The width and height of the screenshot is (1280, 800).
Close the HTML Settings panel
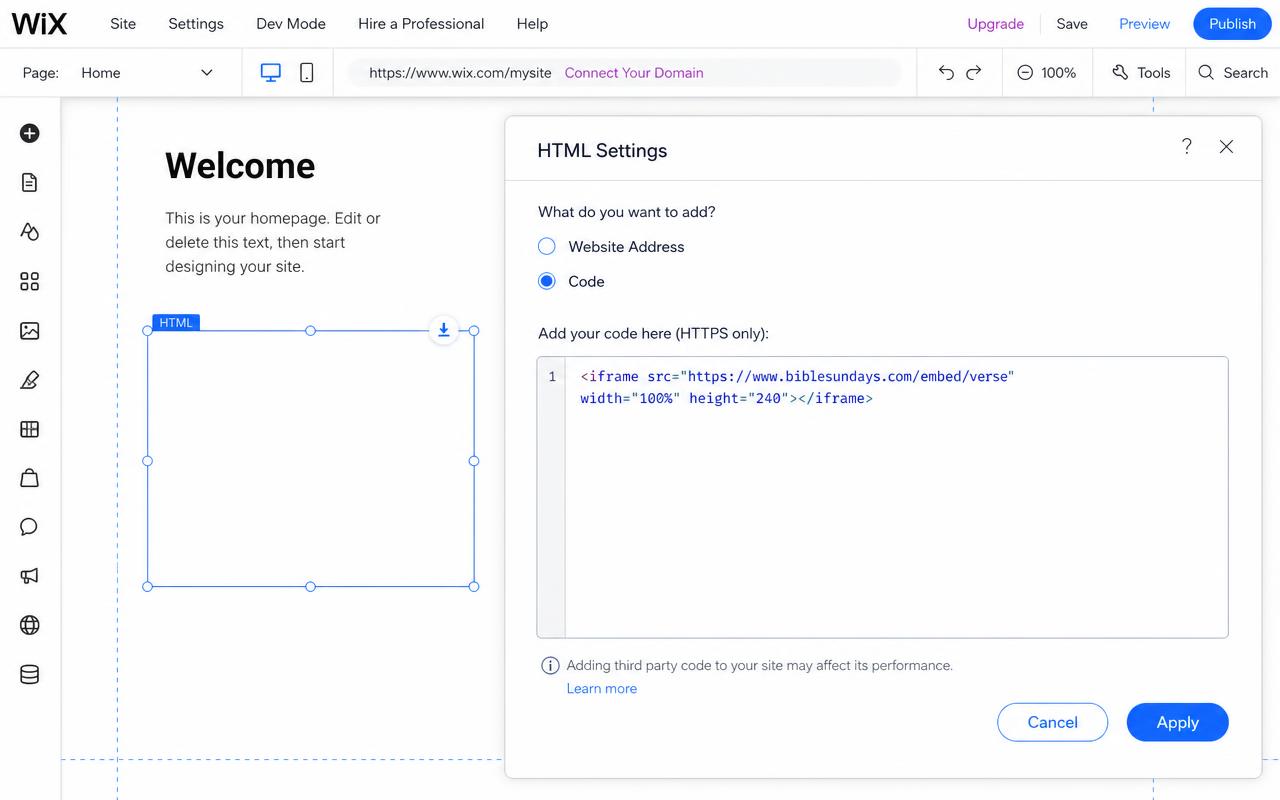coord(1226,147)
